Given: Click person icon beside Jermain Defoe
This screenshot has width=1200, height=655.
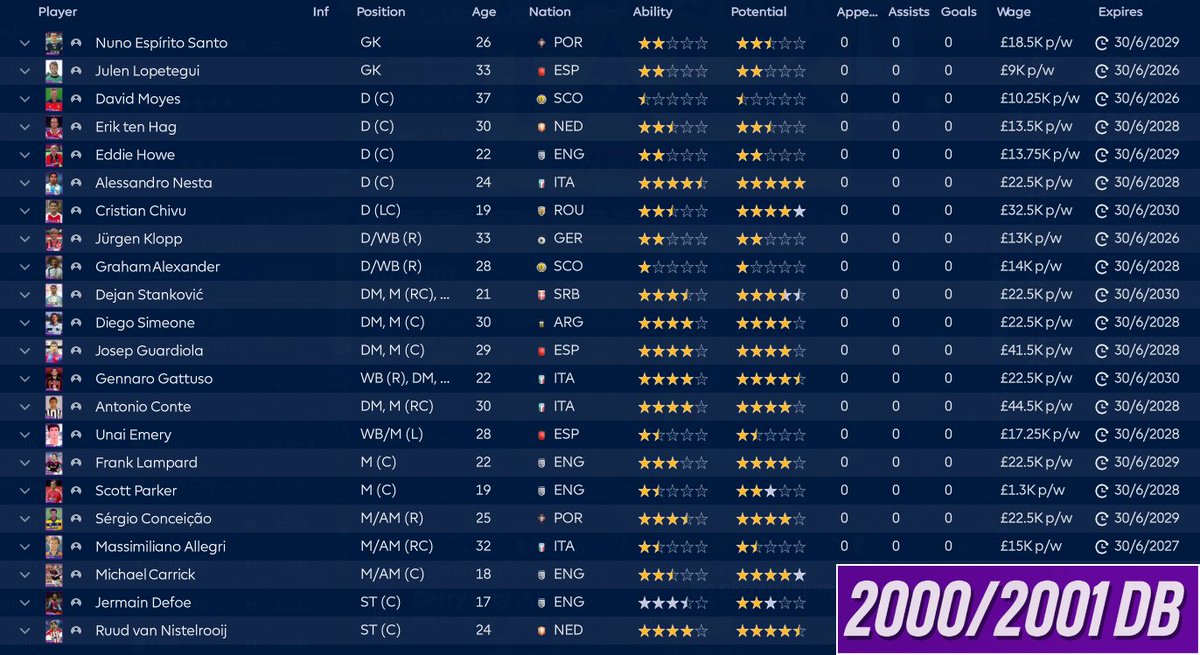Looking at the screenshot, I should 76,603.
